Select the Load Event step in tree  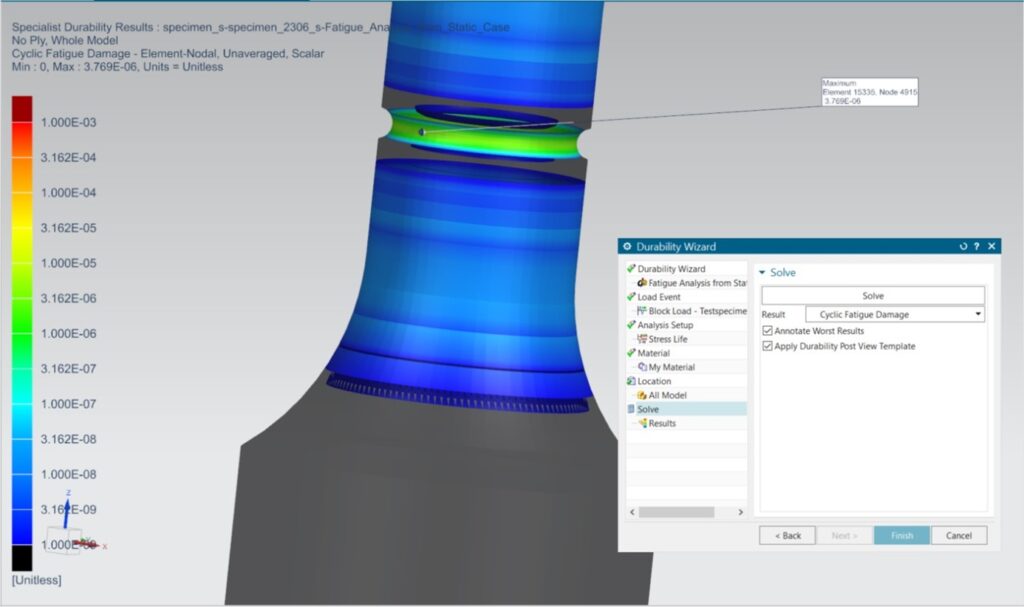pos(658,297)
